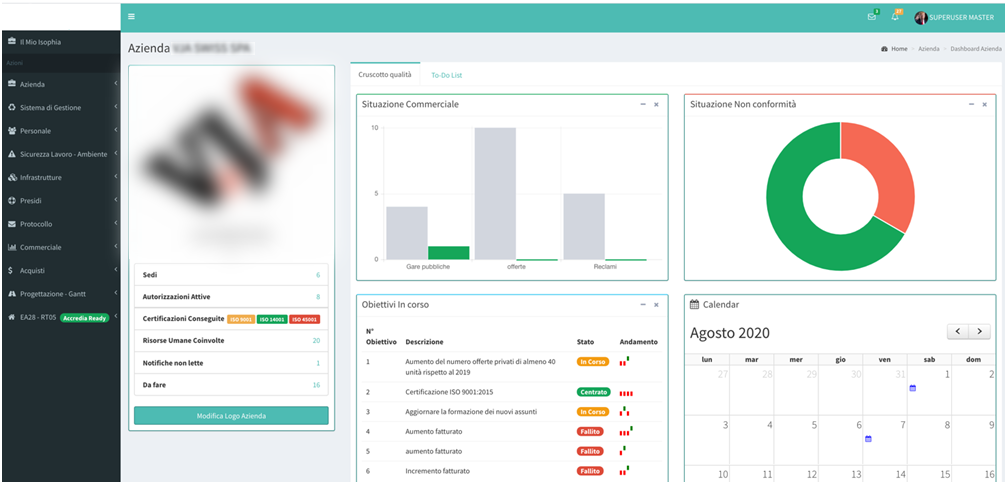Click the Modifica Logo Azienda button
Screen dimensions: 1007x484
[231, 415]
